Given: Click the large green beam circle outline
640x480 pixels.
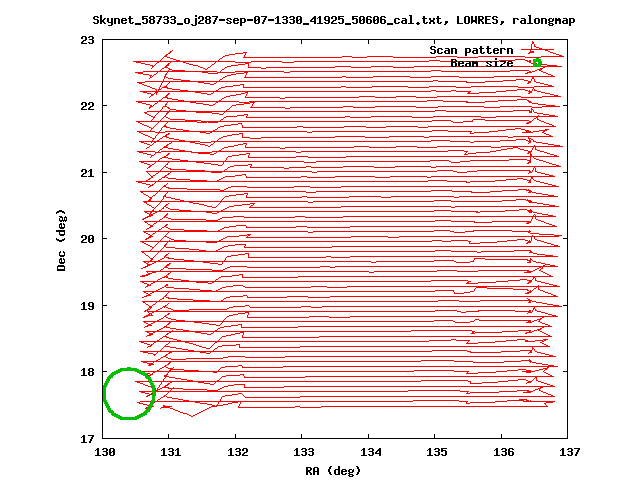Looking at the screenshot, I should click(129, 393).
